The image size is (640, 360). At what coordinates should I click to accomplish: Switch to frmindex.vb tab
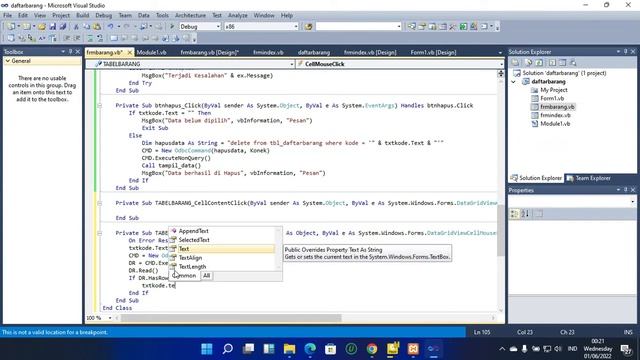pyautogui.click(x=268, y=52)
